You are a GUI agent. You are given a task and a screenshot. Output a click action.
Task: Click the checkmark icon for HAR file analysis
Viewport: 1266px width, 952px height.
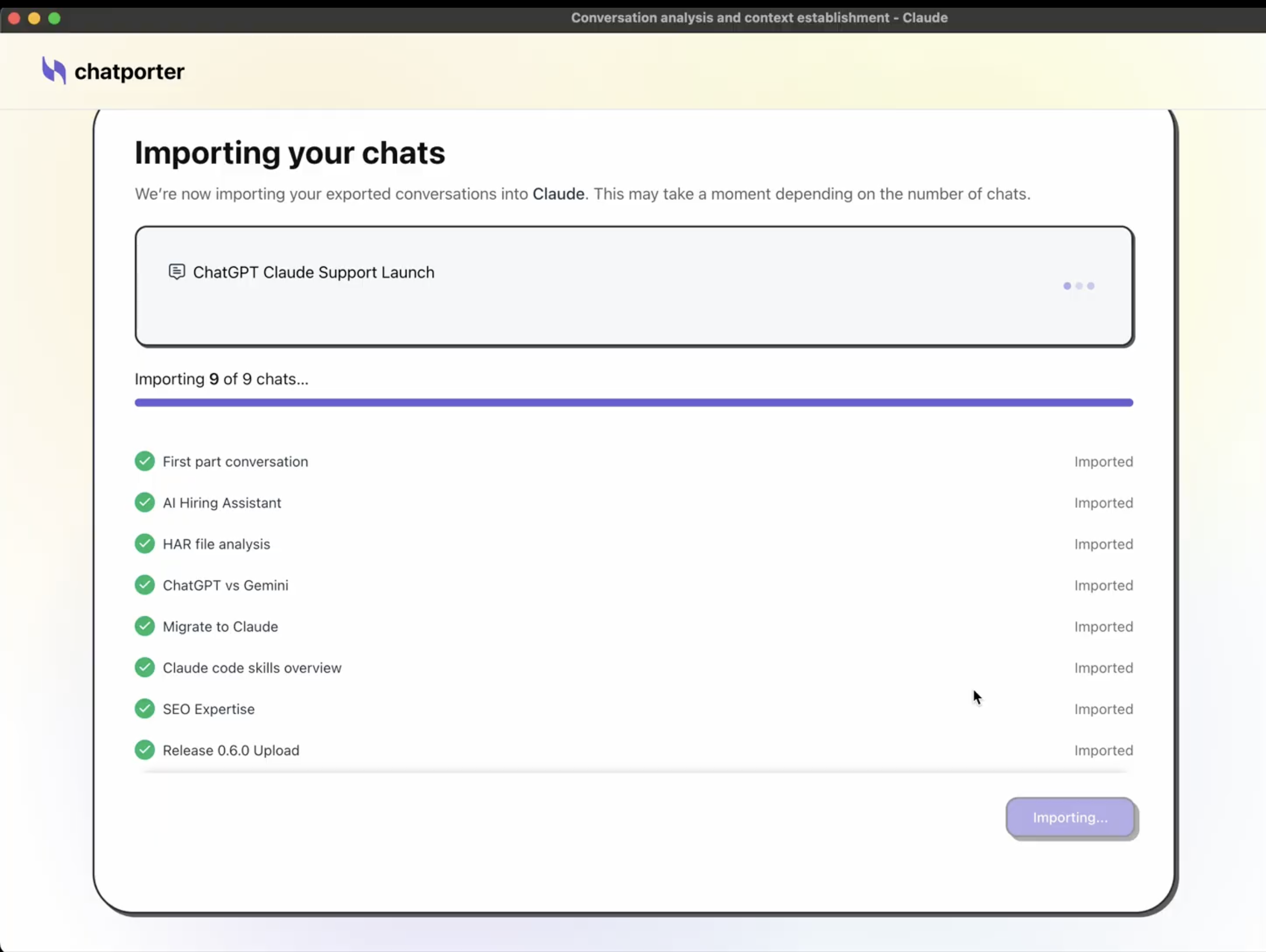tap(145, 543)
